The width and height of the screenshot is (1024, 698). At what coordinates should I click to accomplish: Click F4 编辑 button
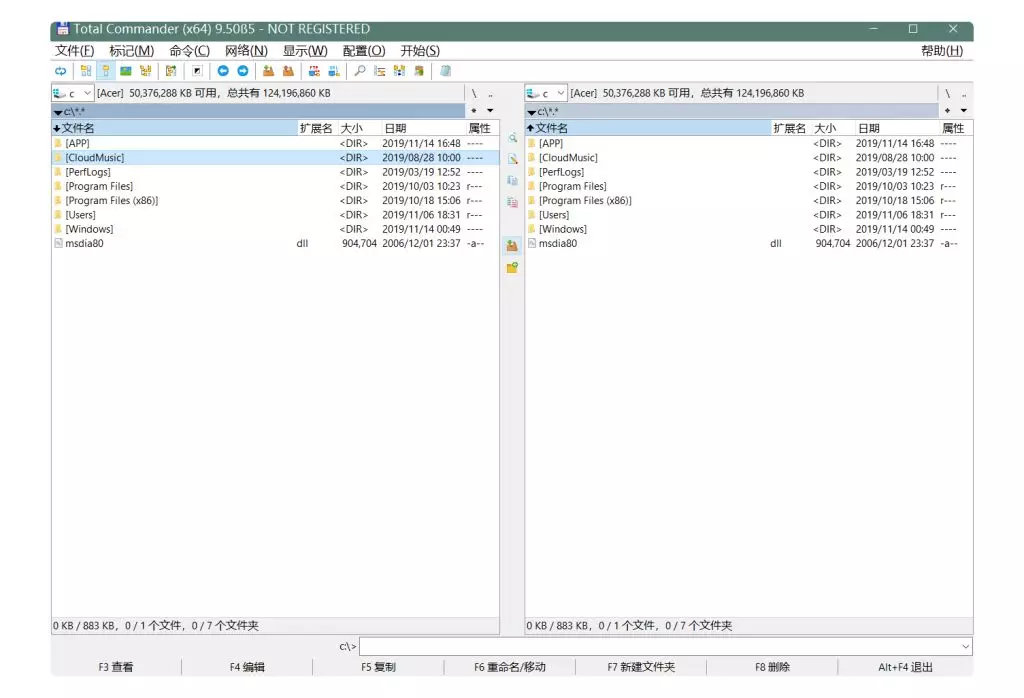click(248, 667)
